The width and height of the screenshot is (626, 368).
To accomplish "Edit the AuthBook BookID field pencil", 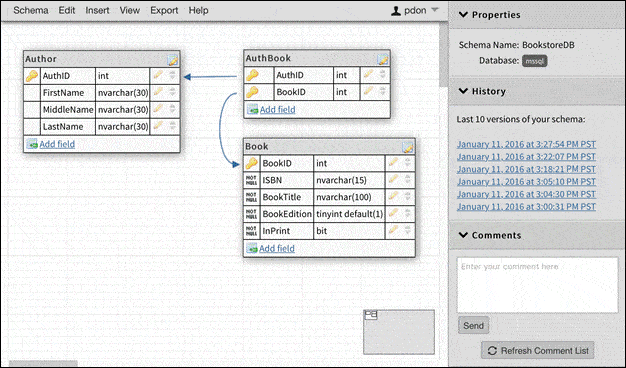I will [x=368, y=91].
